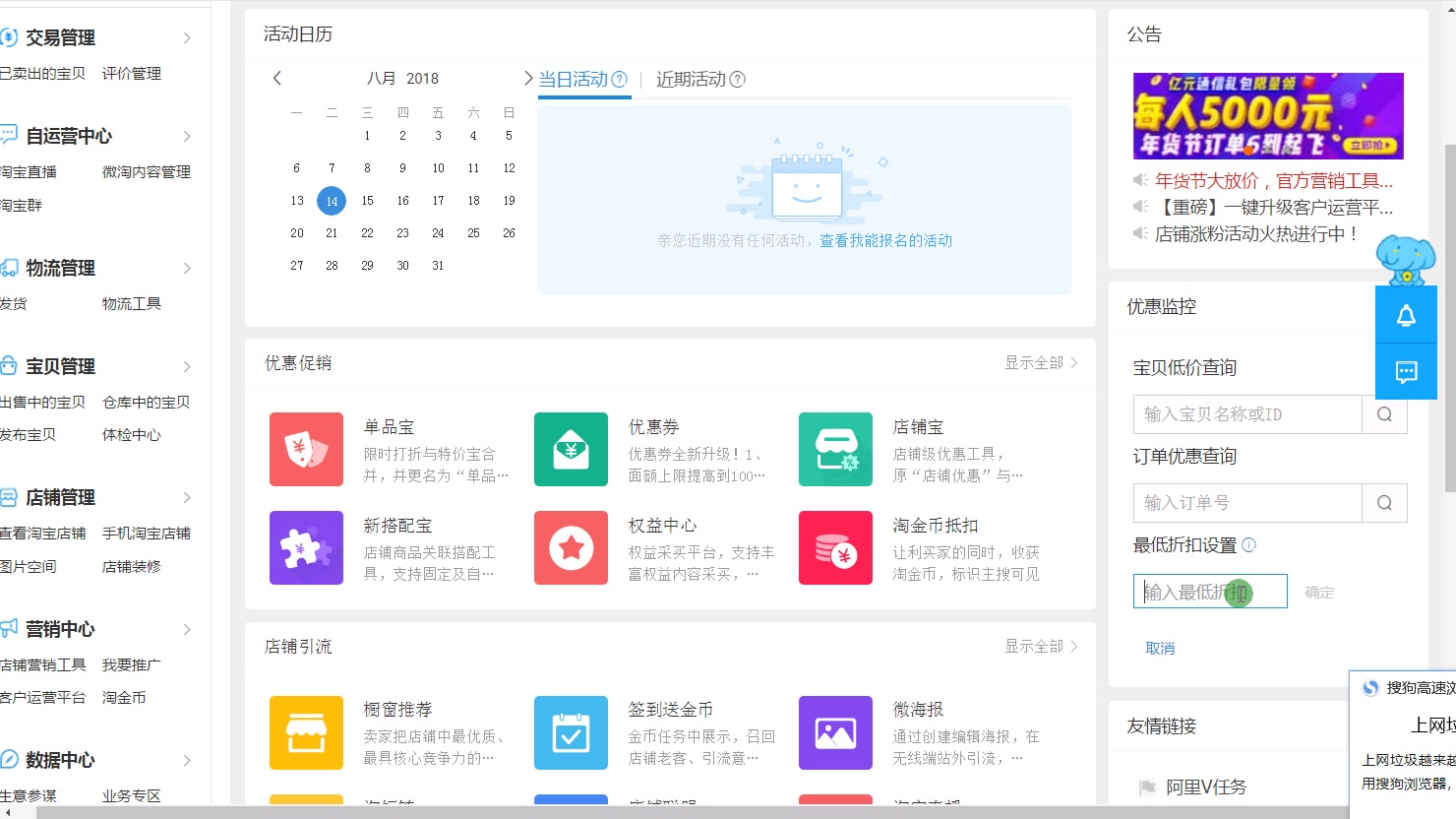Open the 年货节大放价 announcement

(1274, 180)
